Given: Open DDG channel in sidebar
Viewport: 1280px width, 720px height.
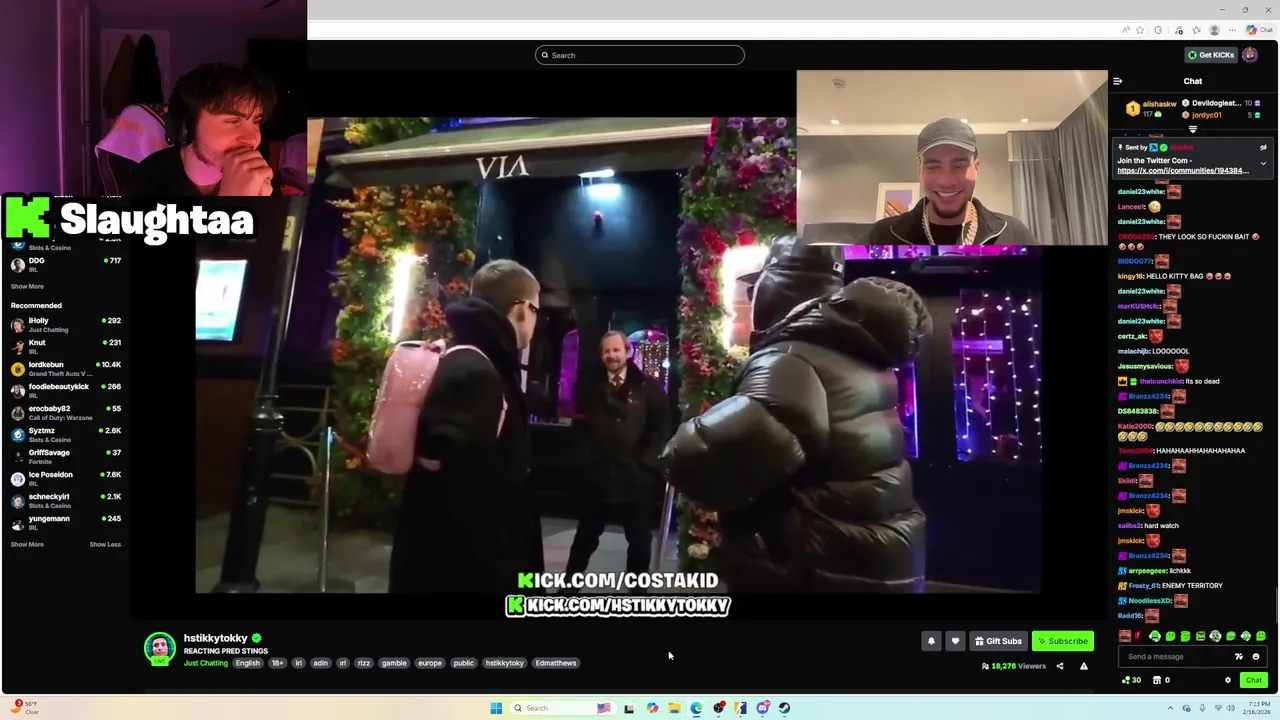Looking at the screenshot, I should [x=66, y=265].
